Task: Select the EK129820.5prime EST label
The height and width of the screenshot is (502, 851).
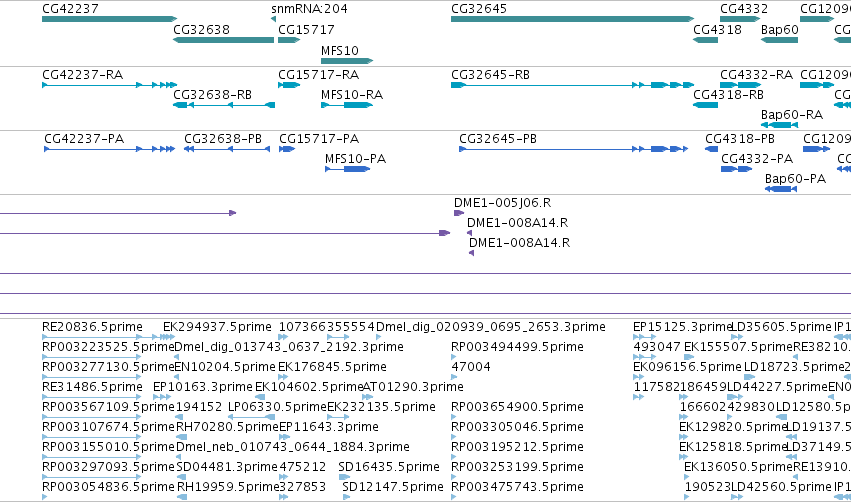Action: point(733,427)
